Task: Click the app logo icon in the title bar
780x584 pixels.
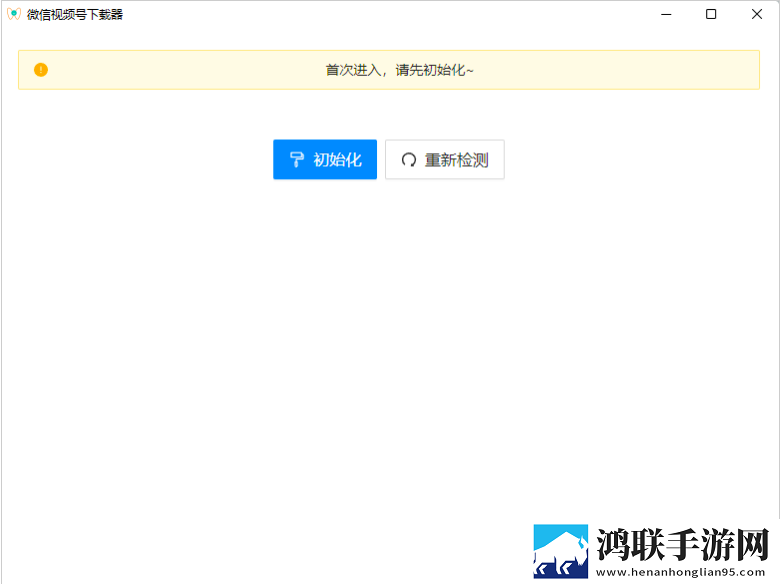Action: click(14, 14)
